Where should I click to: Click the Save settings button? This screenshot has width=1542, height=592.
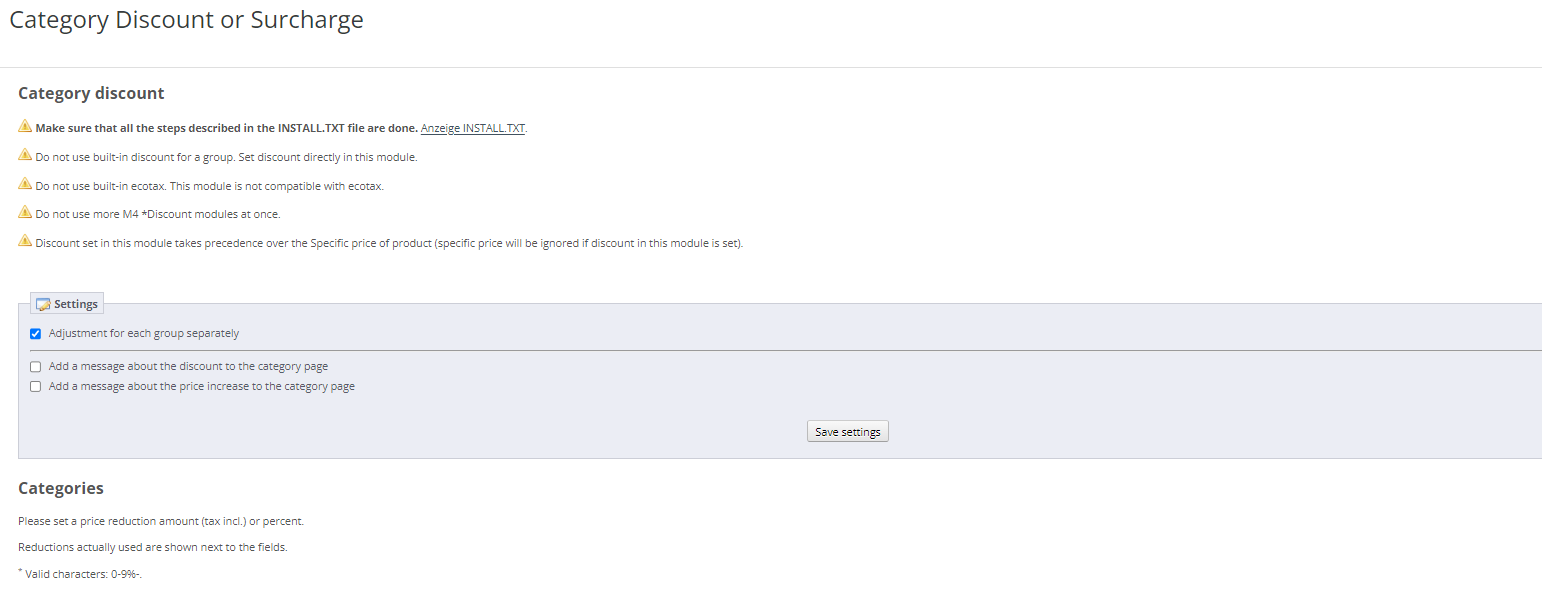848,432
